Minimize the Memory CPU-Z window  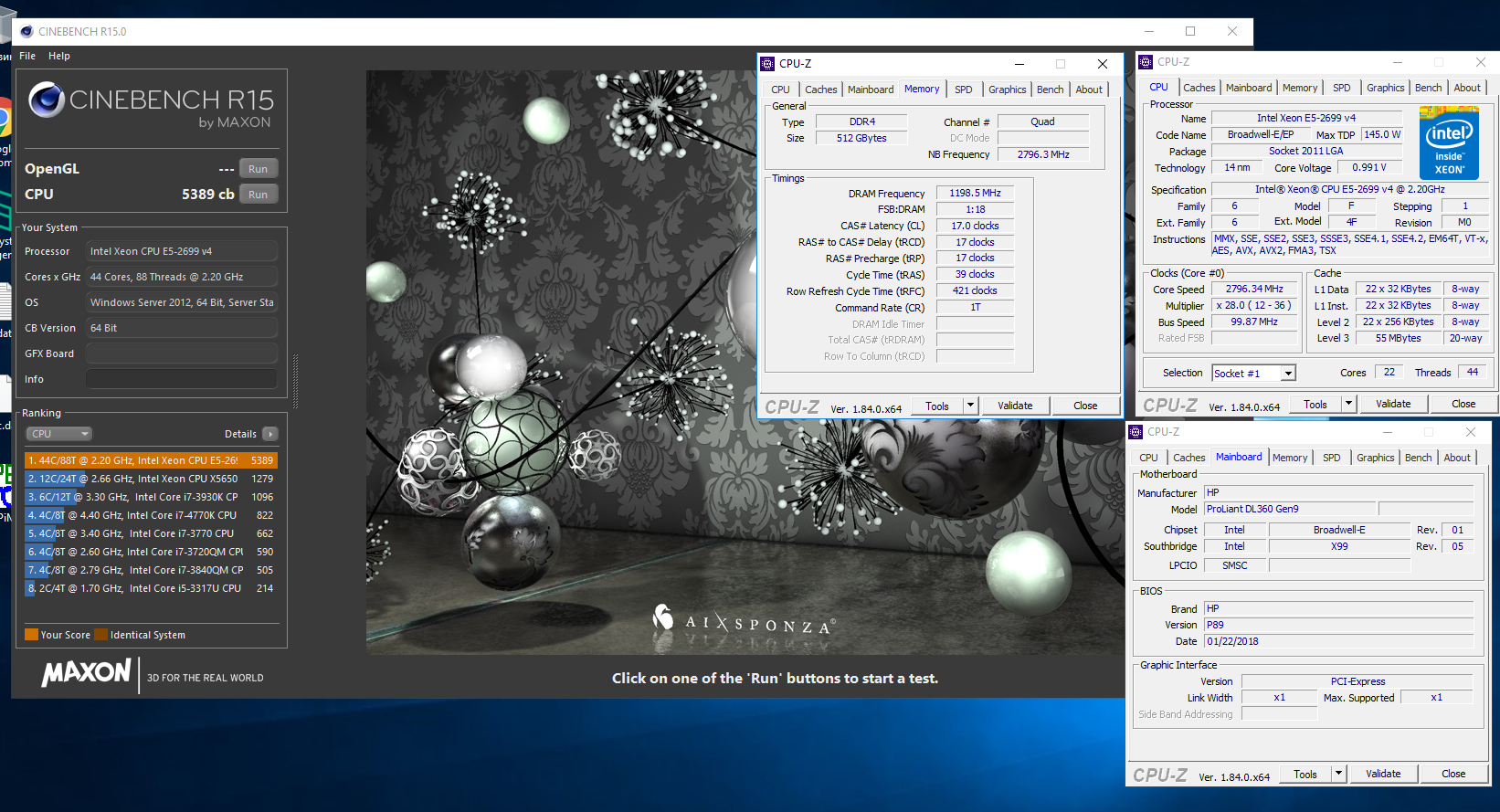click(x=1019, y=64)
